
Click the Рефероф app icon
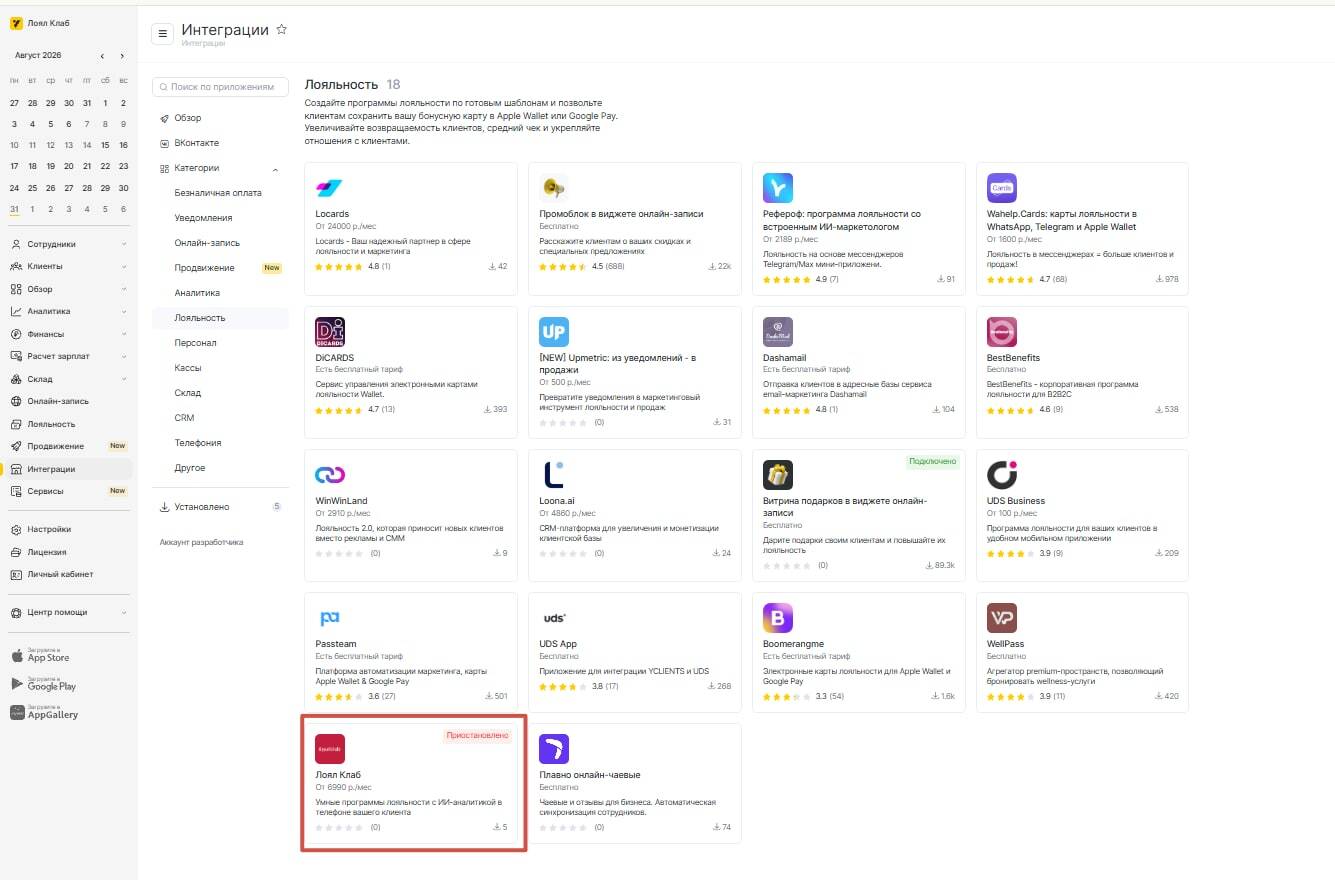pyautogui.click(x=777, y=188)
